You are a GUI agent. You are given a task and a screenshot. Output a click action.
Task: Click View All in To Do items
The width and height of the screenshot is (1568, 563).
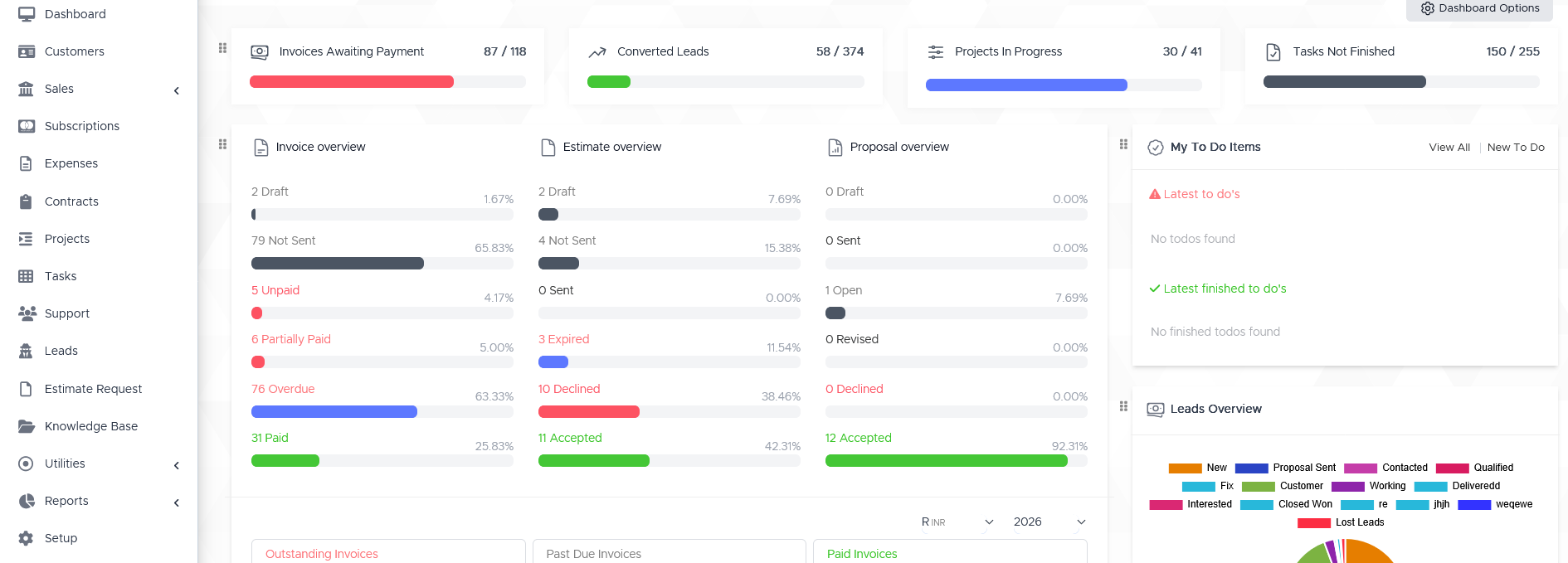coord(1449,148)
